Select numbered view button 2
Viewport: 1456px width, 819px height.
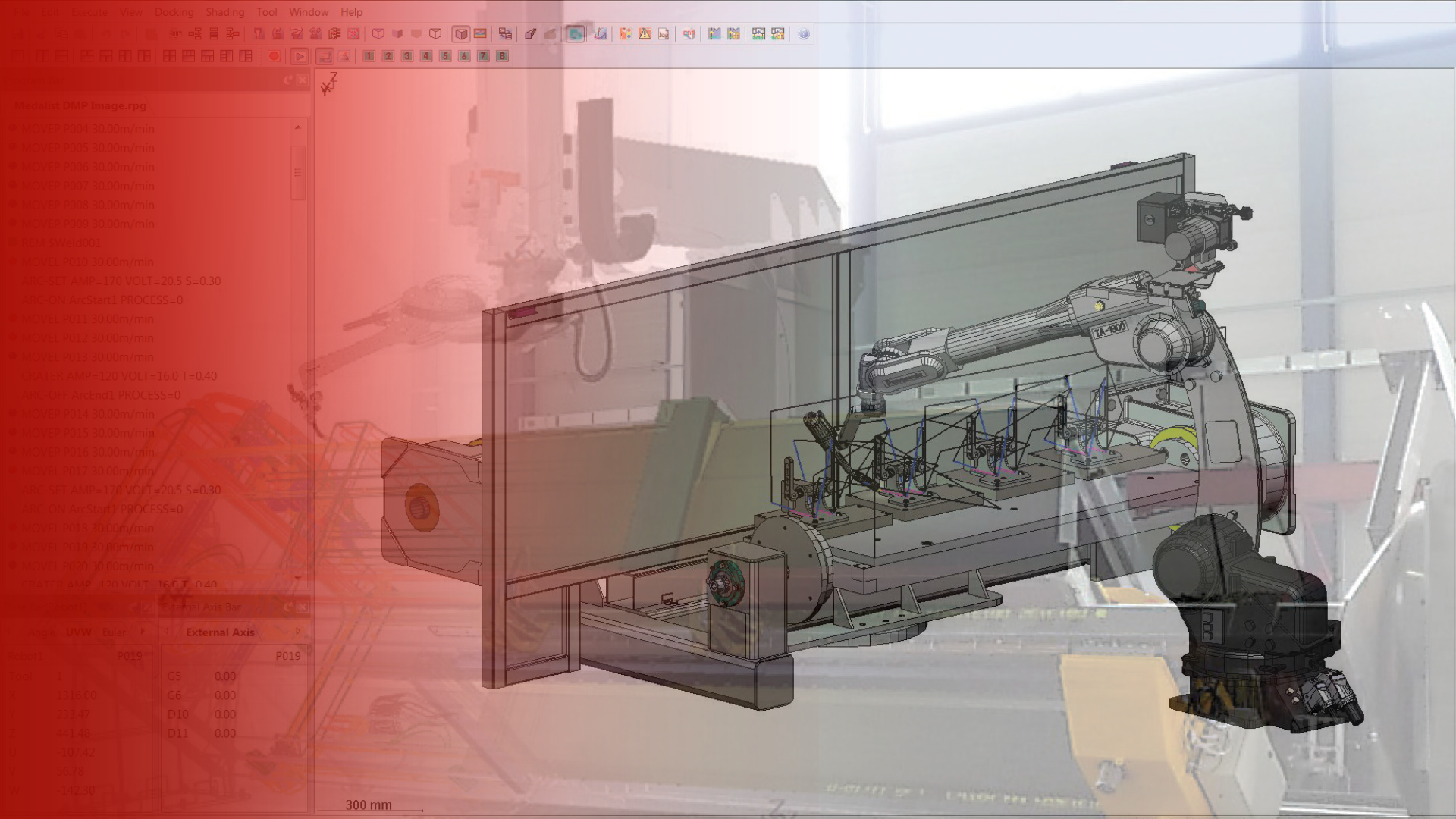pos(388,56)
